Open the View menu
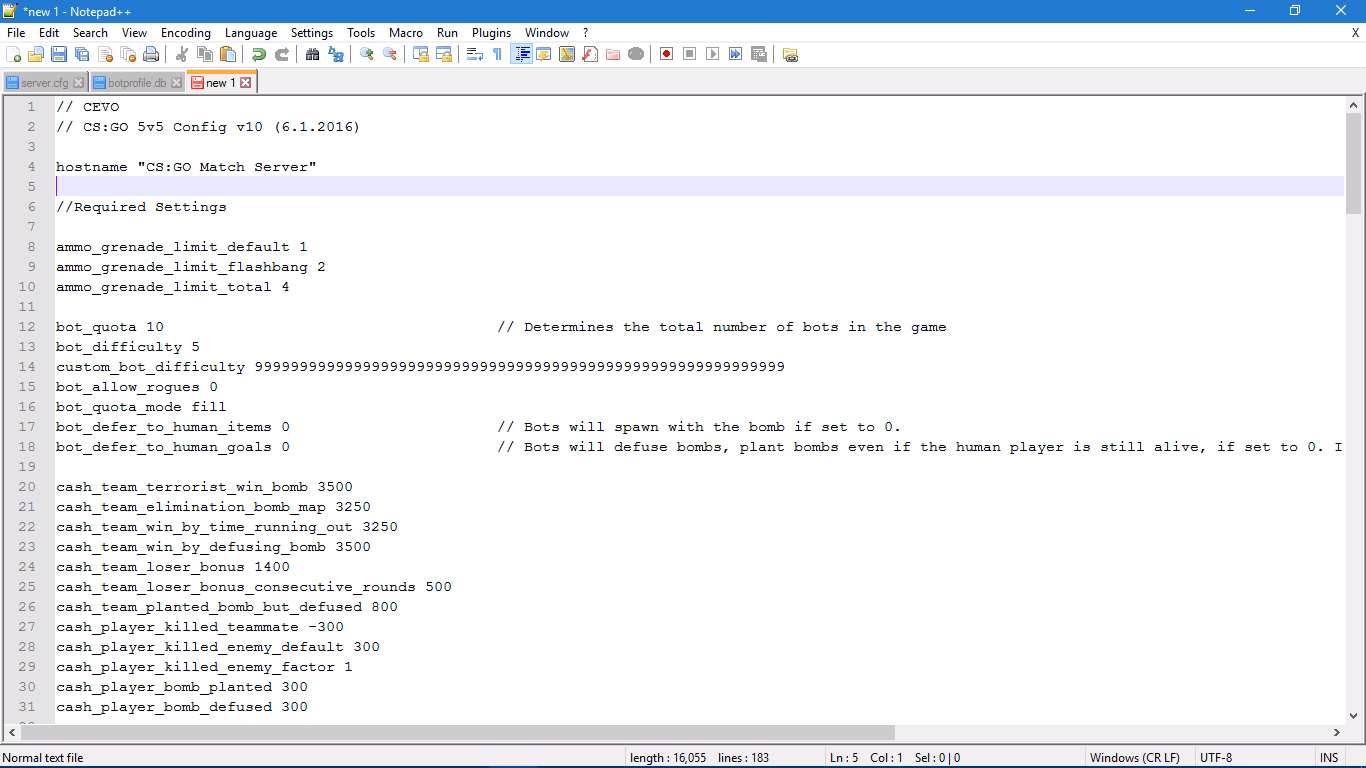Screen dimensions: 1366x768 pos(134,33)
